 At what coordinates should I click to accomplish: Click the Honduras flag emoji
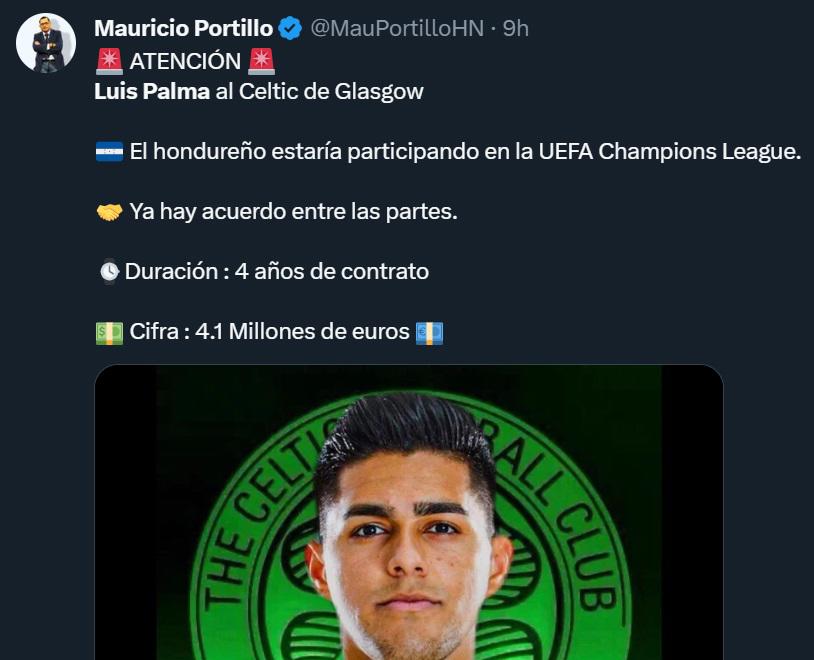[x=107, y=150]
